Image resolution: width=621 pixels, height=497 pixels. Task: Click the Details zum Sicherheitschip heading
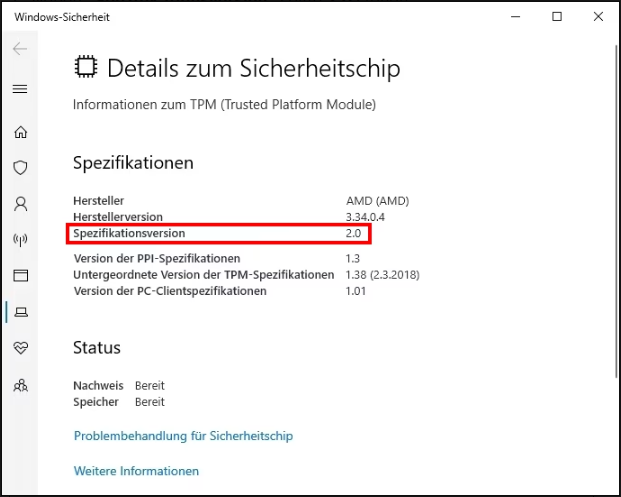click(x=254, y=68)
